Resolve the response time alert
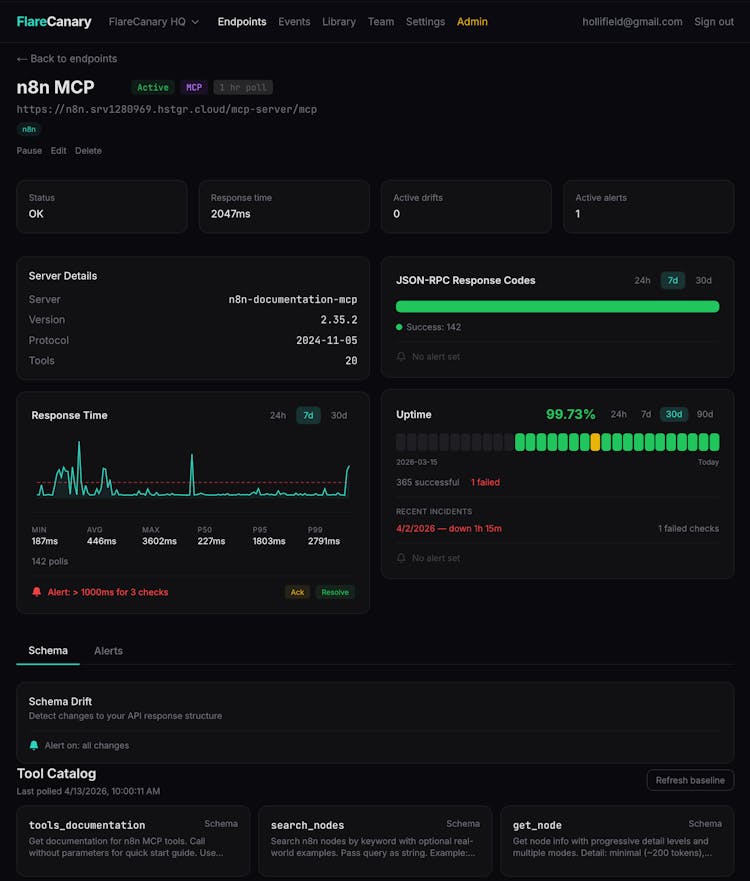This screenshot has height=881, width=750. pos(335,592)
